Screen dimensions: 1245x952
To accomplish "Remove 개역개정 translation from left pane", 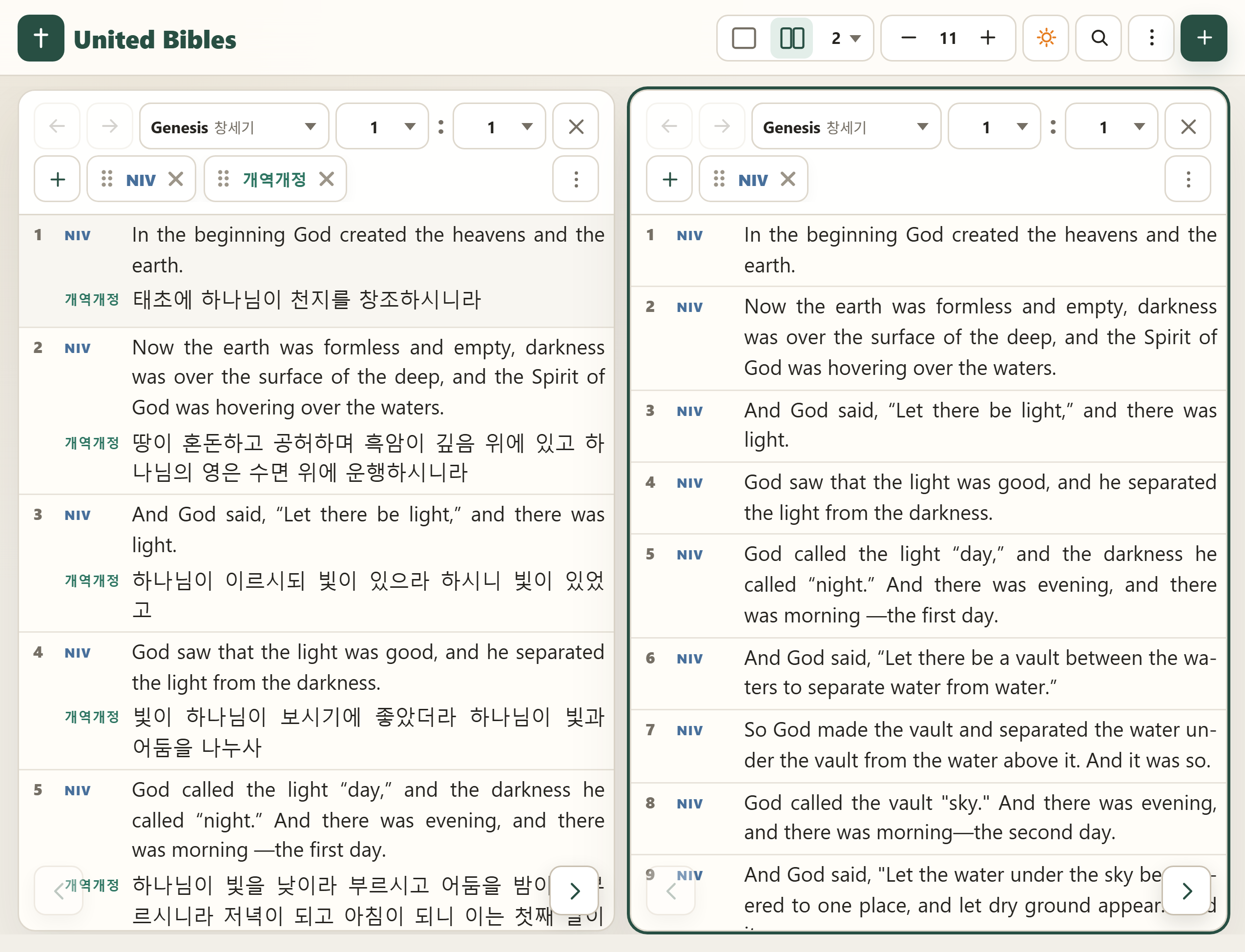I will pos(327,179).
